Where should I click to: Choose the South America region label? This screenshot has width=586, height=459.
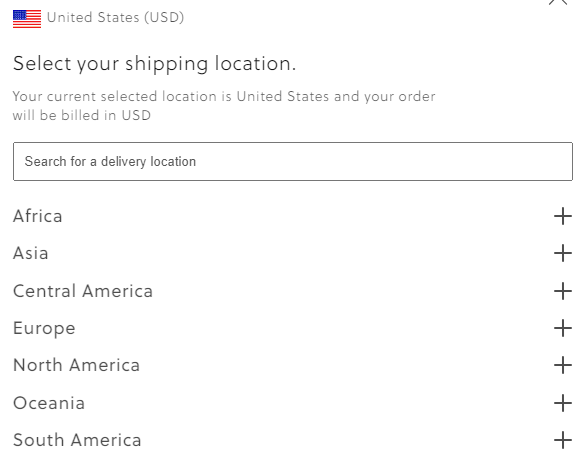(x=77, y=440)
